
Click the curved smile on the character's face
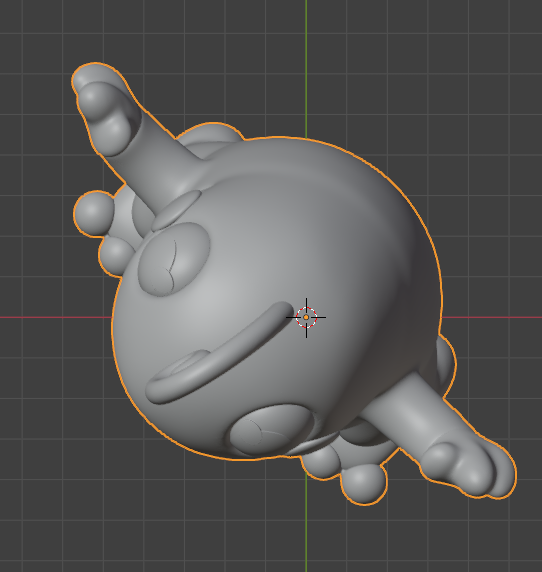[x=220, y=352]
